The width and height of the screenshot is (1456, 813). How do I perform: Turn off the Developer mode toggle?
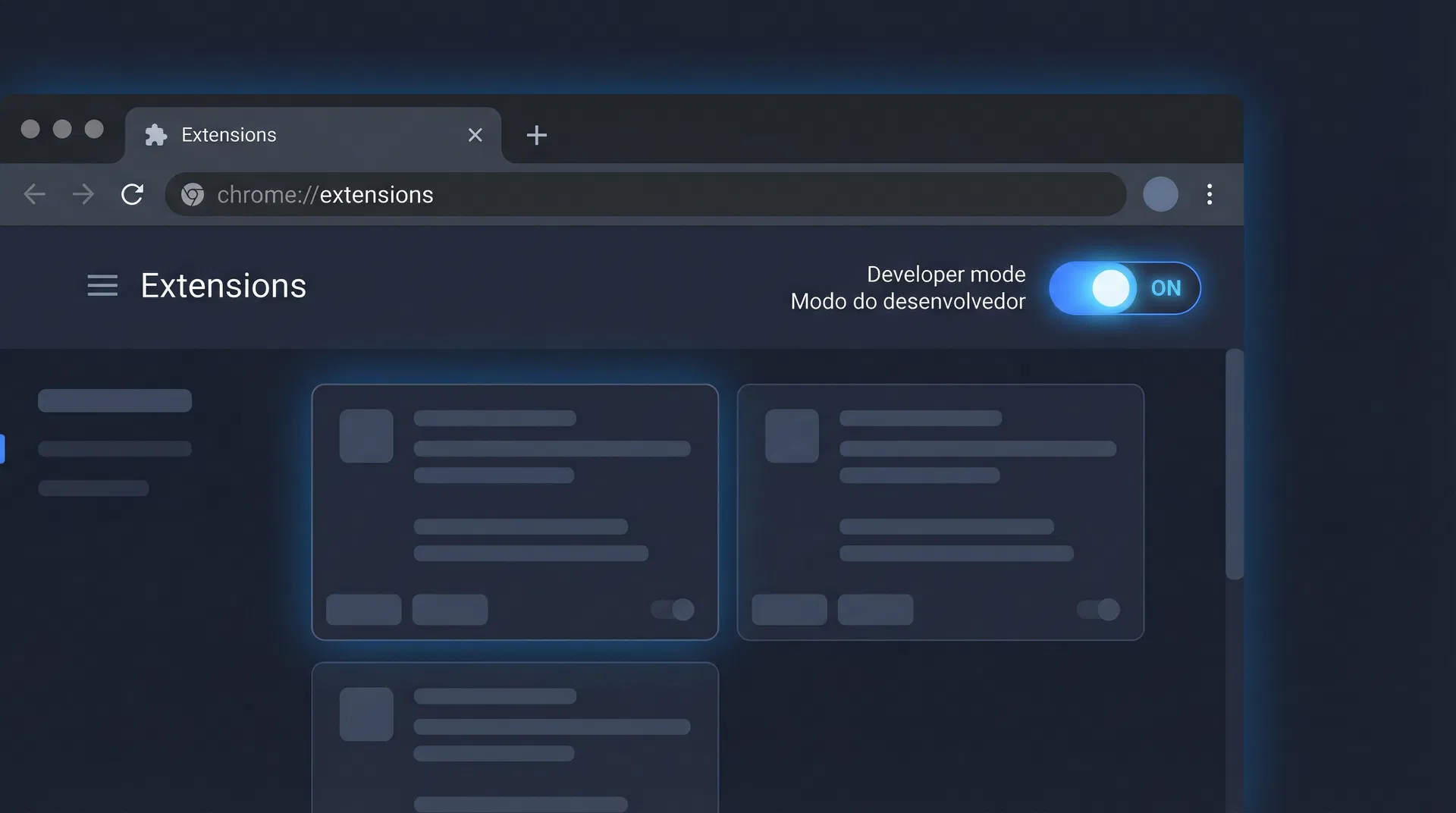coord(1124,288)
